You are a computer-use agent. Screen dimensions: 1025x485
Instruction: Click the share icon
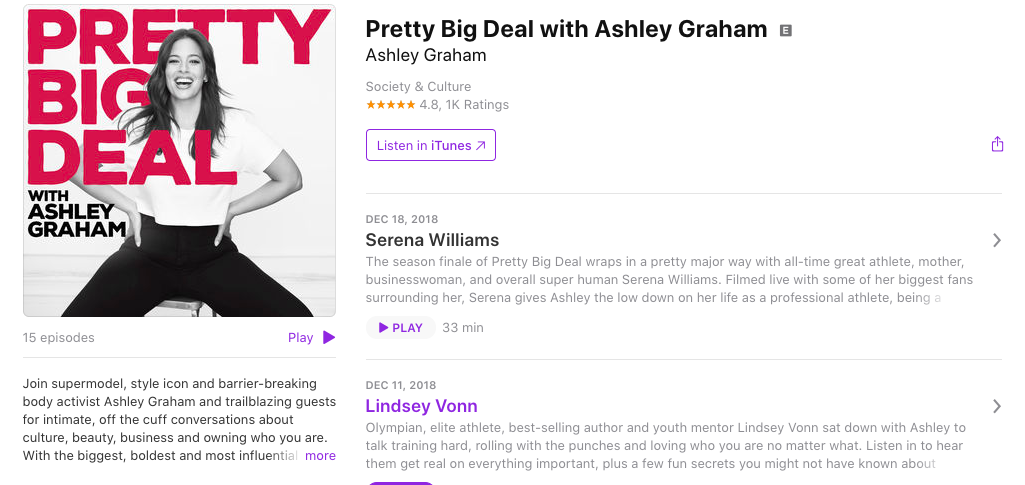tap(997, 145)
